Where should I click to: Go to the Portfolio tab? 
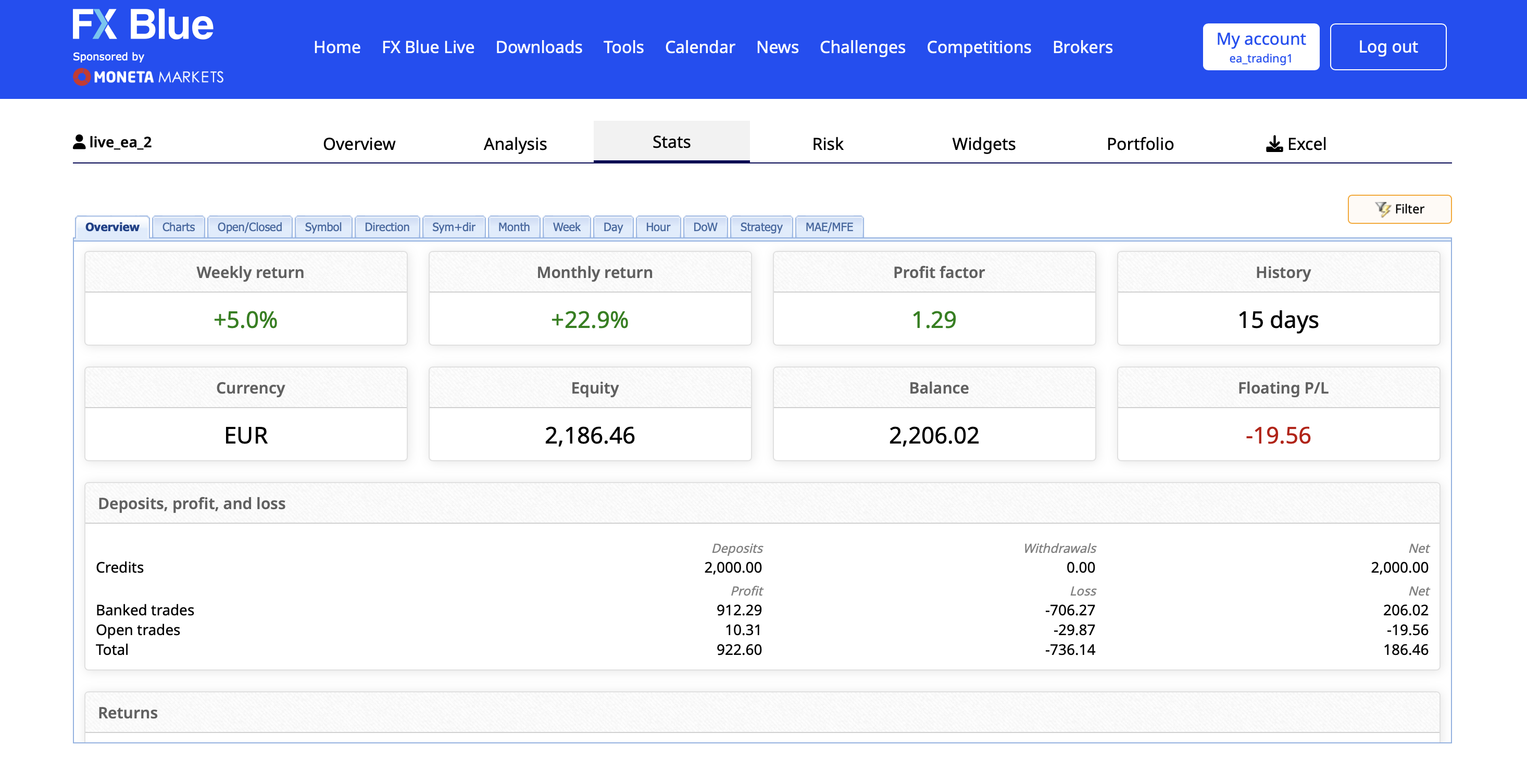[1140, 144]
